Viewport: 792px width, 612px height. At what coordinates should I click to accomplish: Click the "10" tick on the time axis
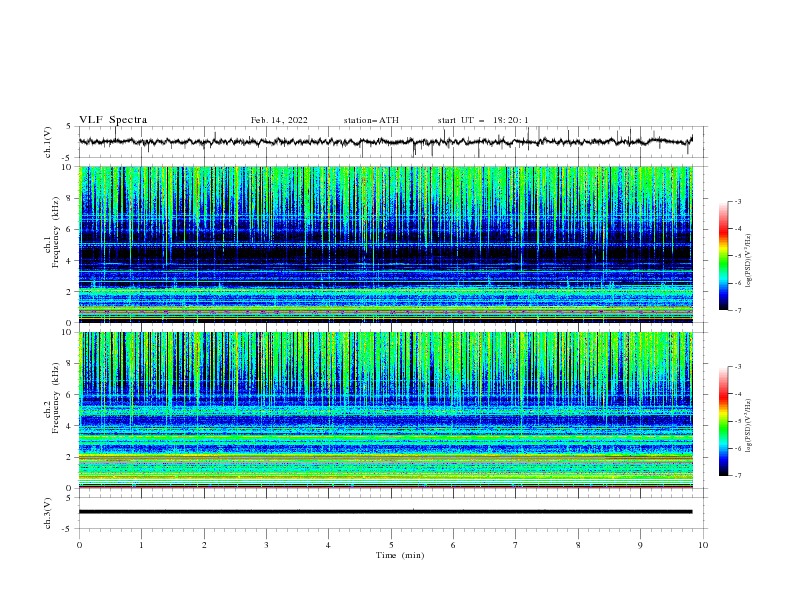pos(703,545)
